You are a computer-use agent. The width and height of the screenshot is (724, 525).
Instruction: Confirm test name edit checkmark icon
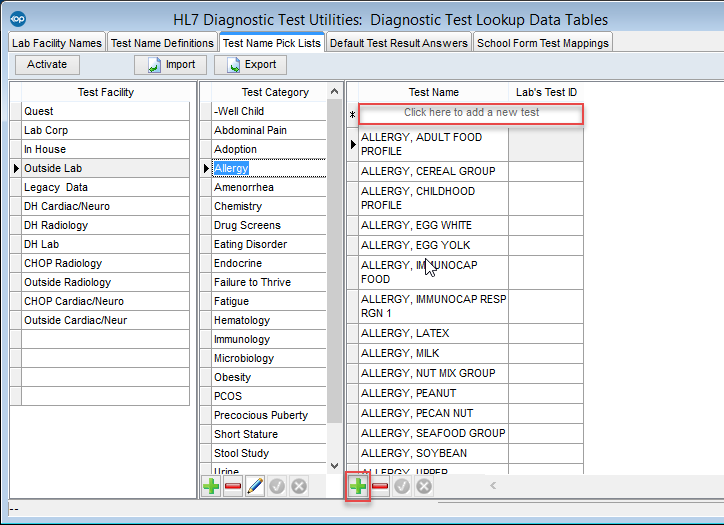pos(402,486)
